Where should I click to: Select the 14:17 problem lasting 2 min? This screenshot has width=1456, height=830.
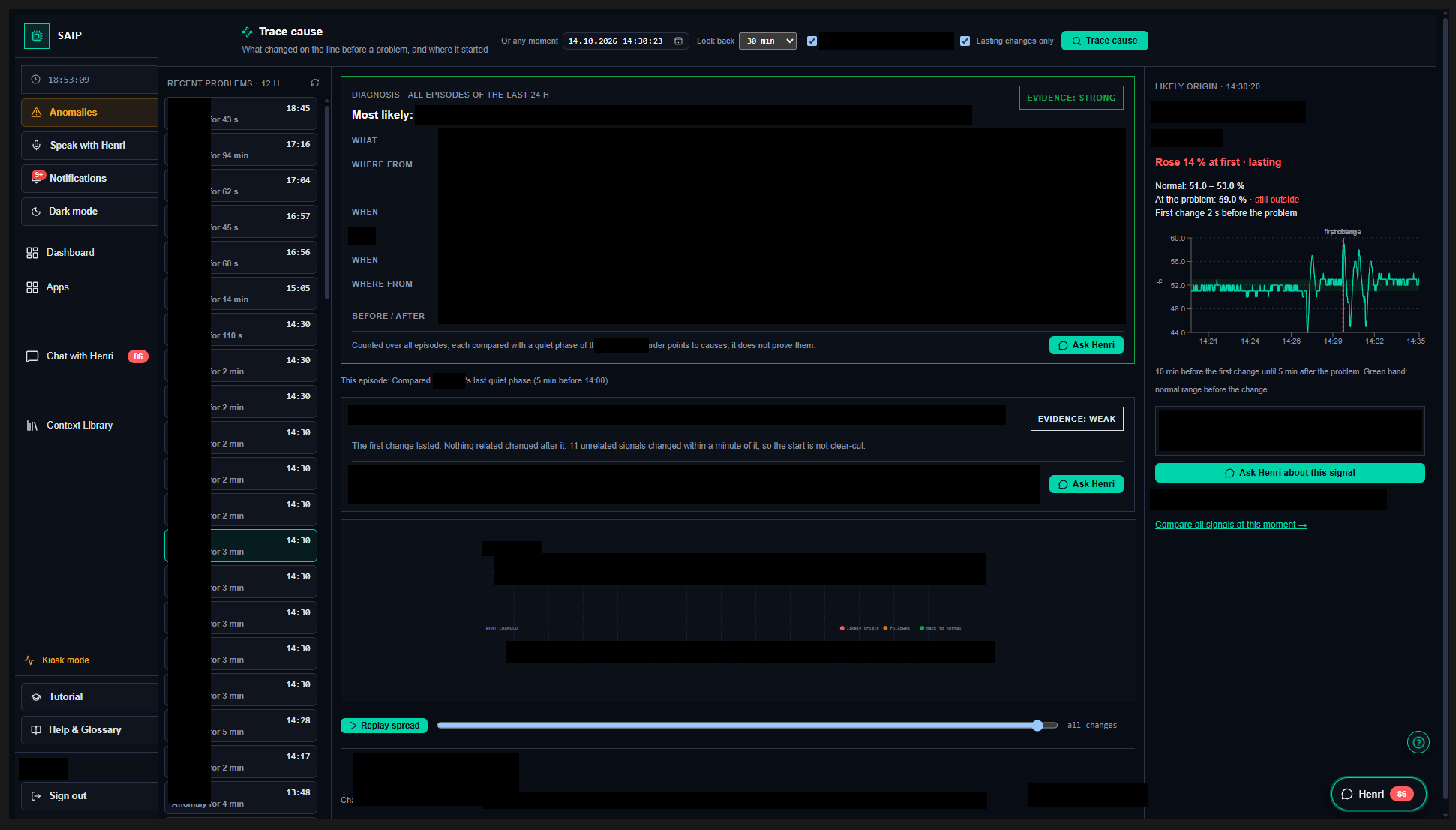pyautogui.click(x=241, y=762)
